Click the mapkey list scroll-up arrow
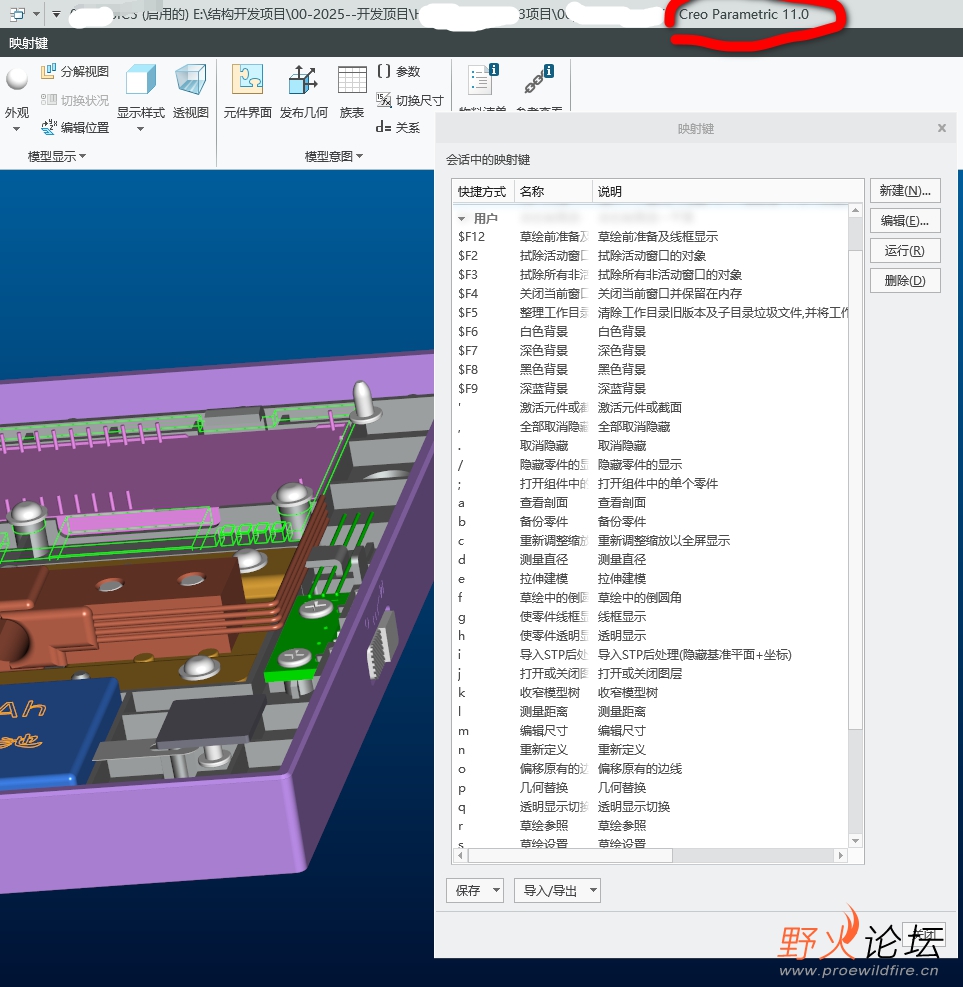 click(x=855, y=211)
